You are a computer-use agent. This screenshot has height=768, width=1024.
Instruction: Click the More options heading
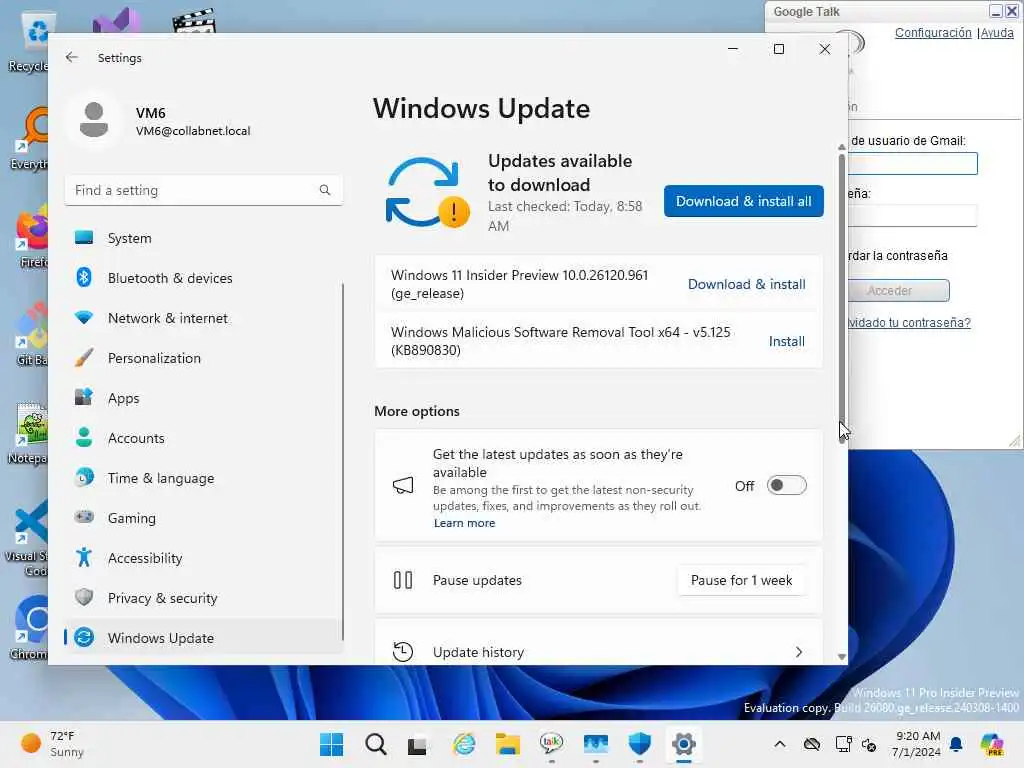(x=417, y=411)
